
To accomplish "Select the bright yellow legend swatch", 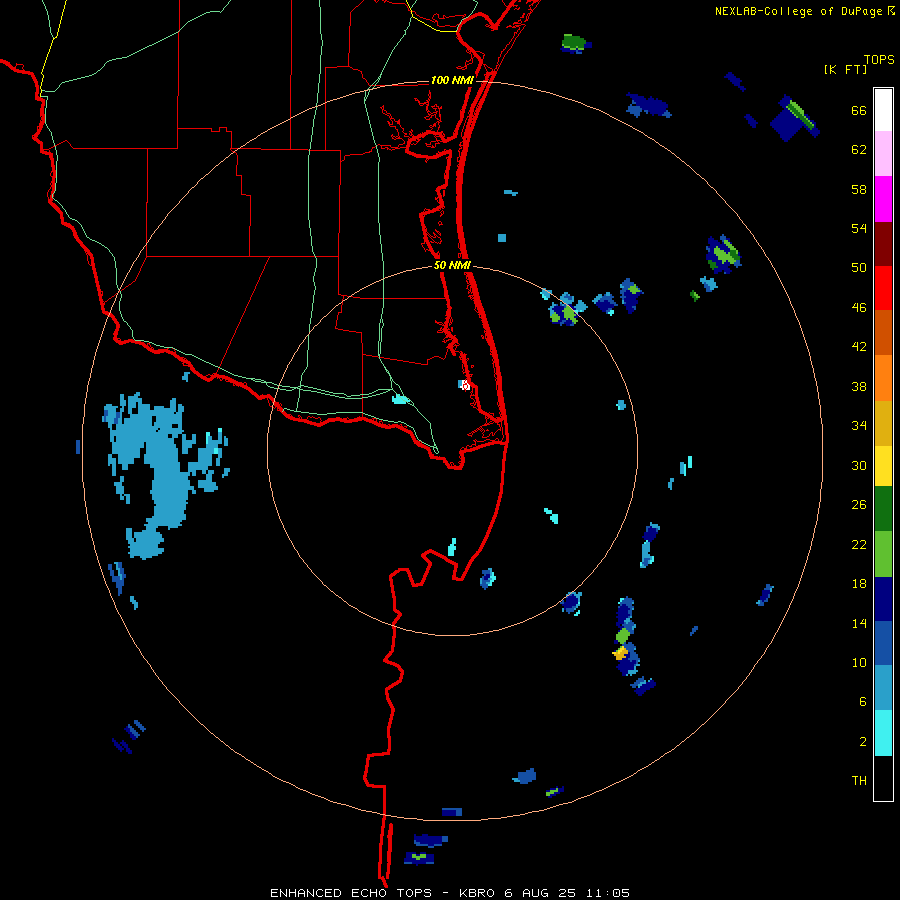I will pyautogui.click(x=883, y=466).
